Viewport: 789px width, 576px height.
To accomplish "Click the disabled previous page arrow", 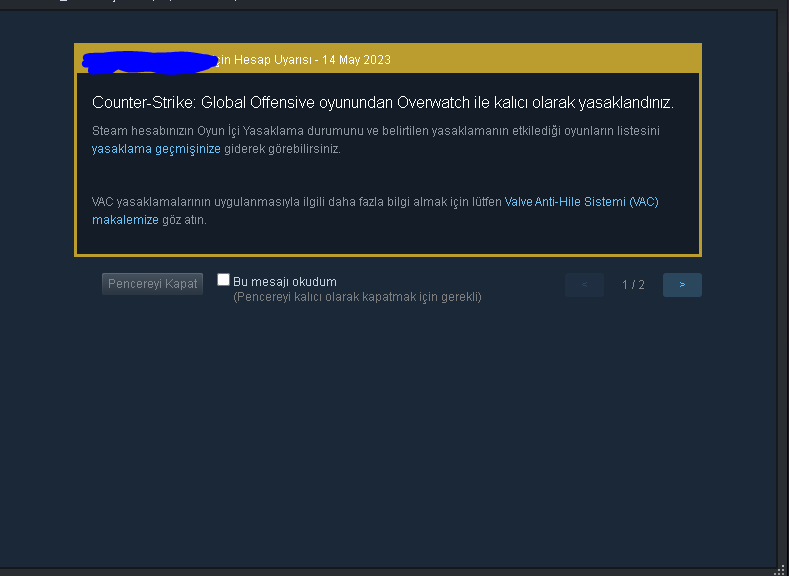I will (x=584, y=285).
